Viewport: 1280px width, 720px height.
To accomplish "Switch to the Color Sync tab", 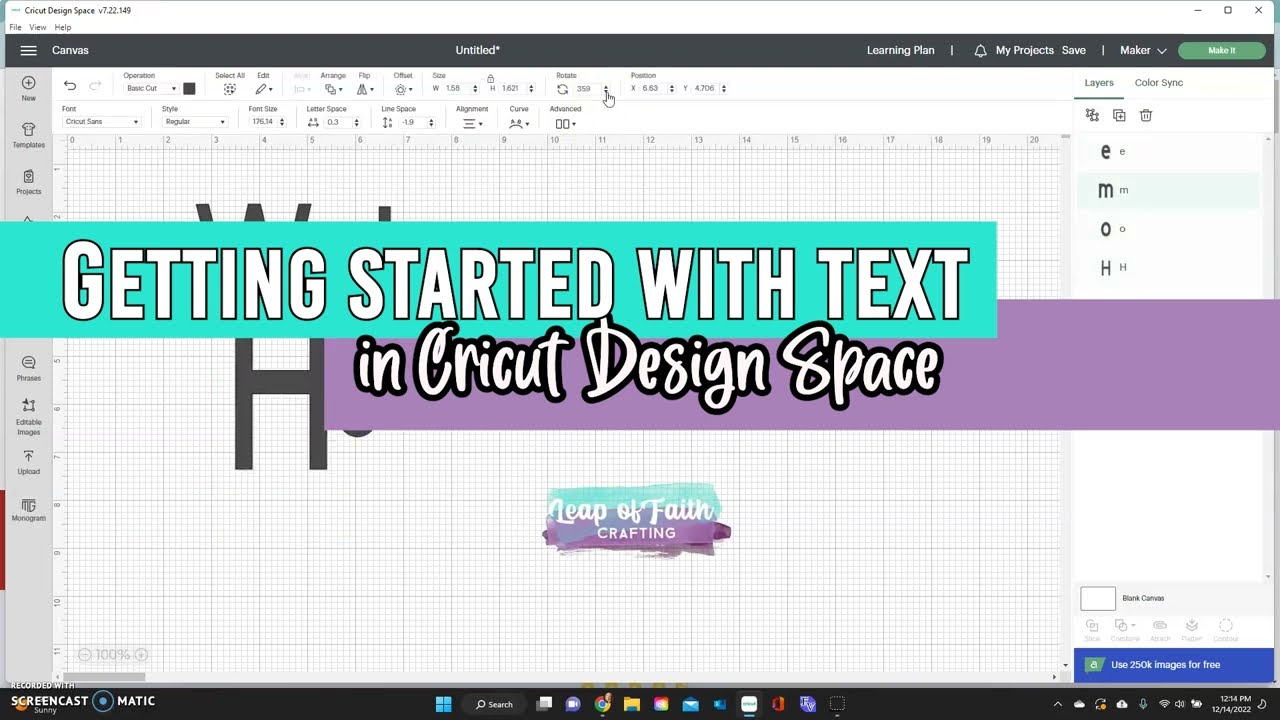I will coord(1158,83).
